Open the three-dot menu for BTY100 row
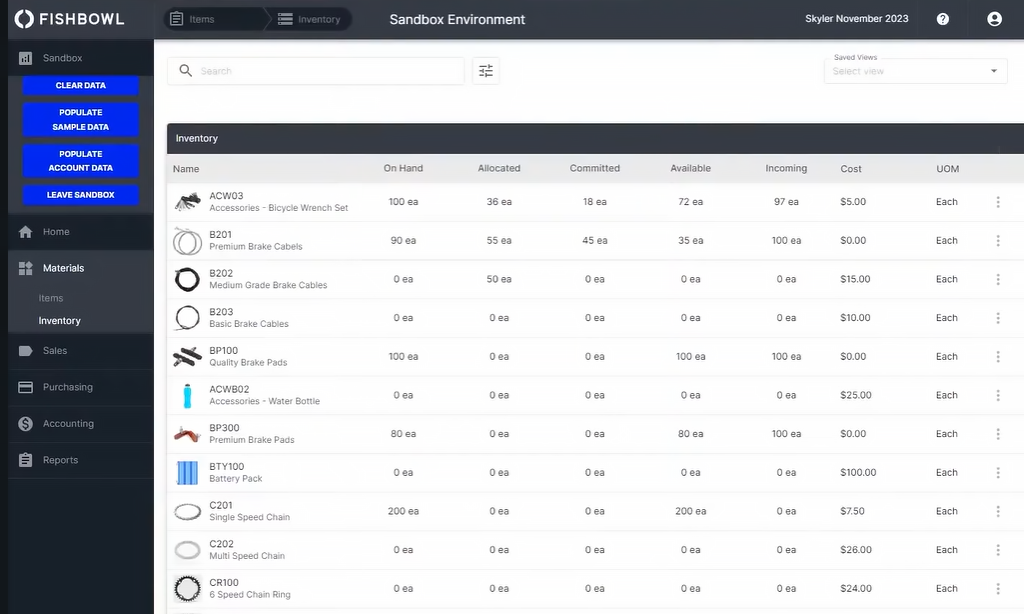 coord(998,472)
